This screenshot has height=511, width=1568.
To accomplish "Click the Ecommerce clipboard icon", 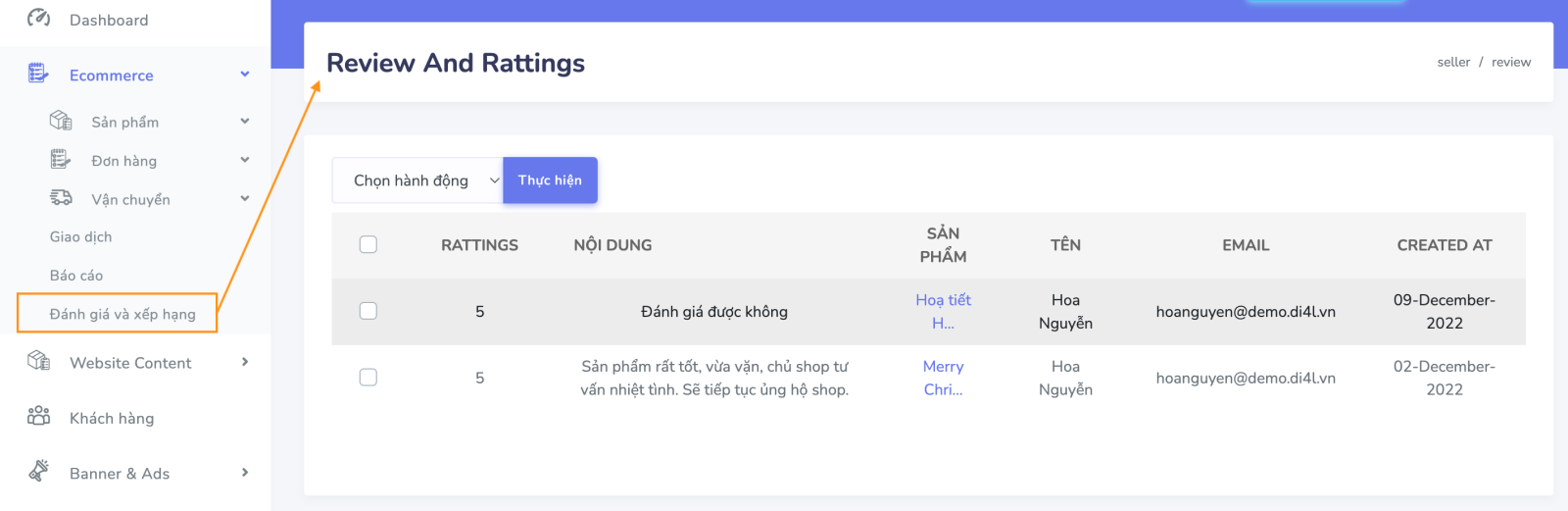I will [38, 74].
